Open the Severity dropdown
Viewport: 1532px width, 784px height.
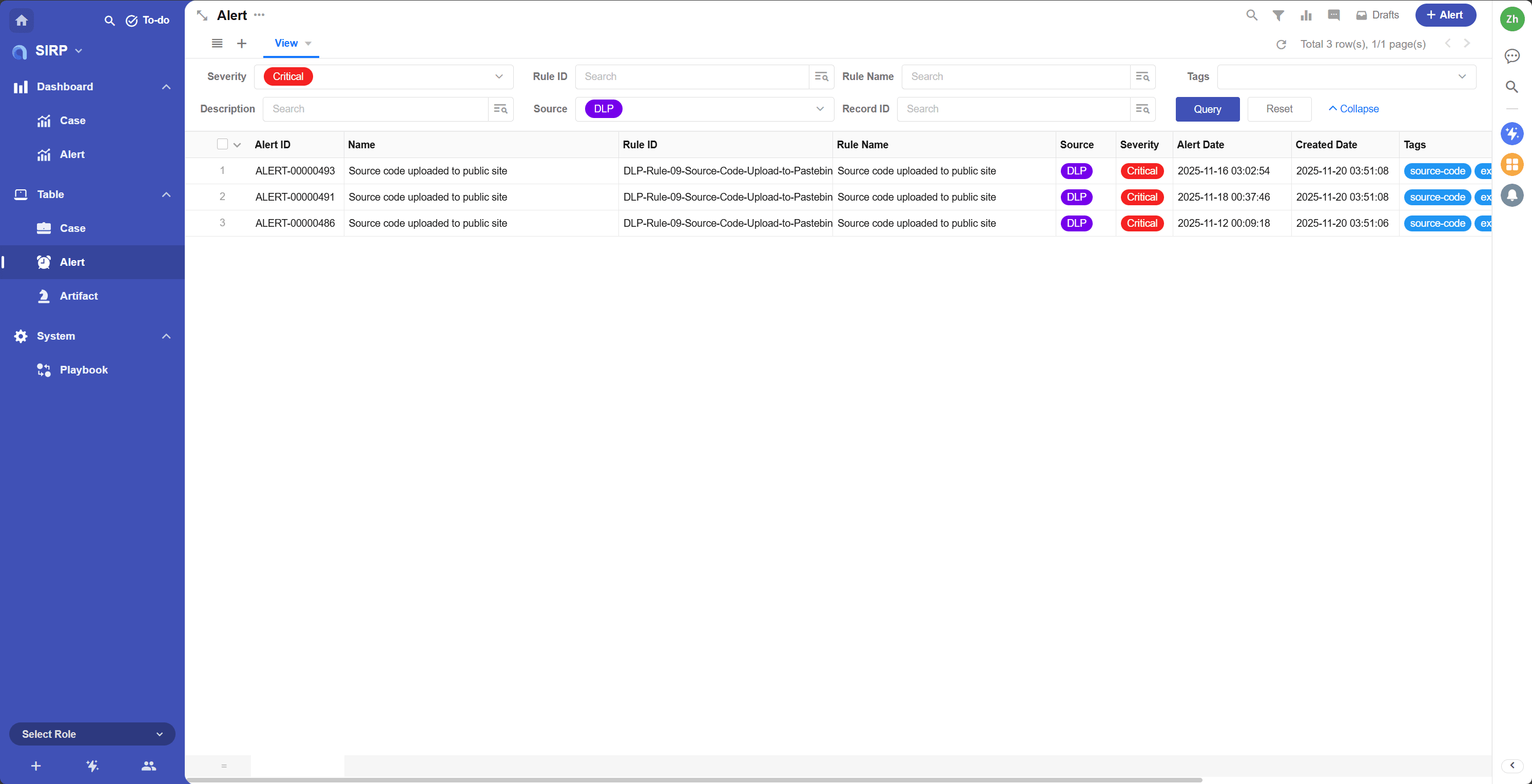coord(498,76)
